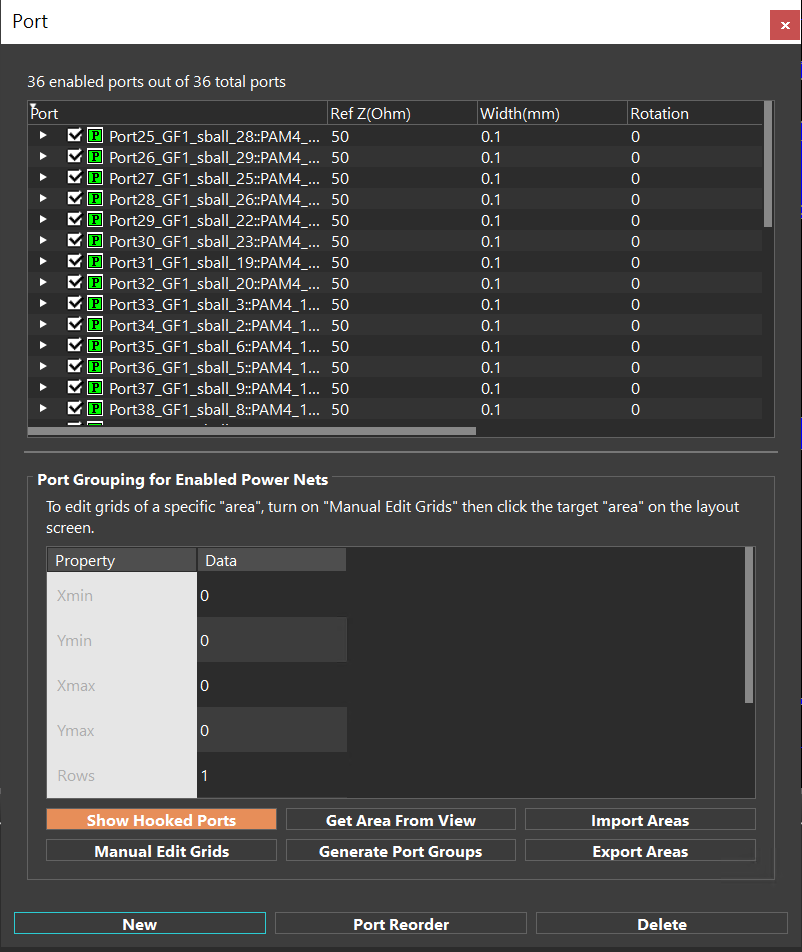Uncheck the Port34_GF1_sball_2 checkbox
Viewport: 802px width, 952px height.
75,324
